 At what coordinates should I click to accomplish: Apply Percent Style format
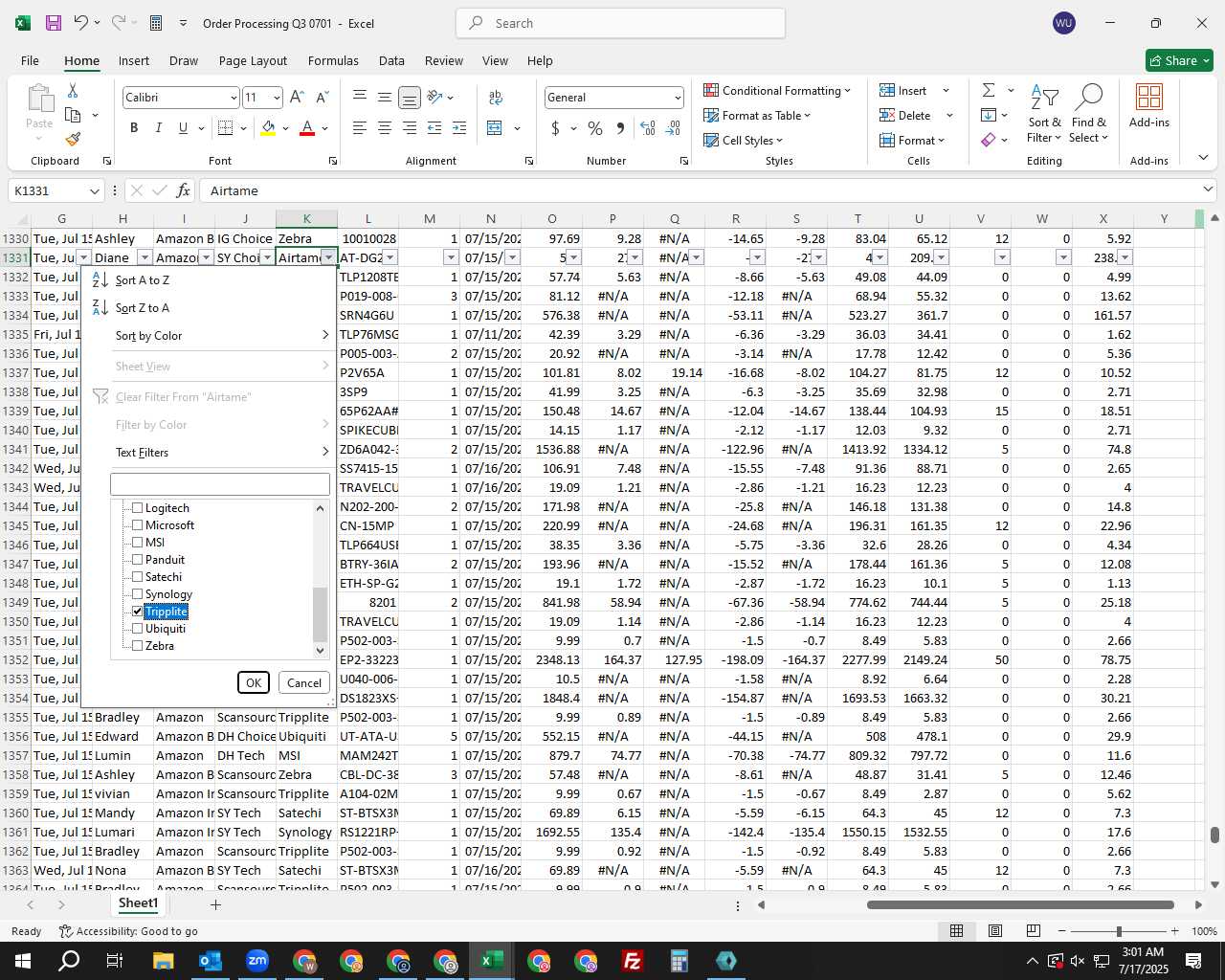click(x=595, y=128)
